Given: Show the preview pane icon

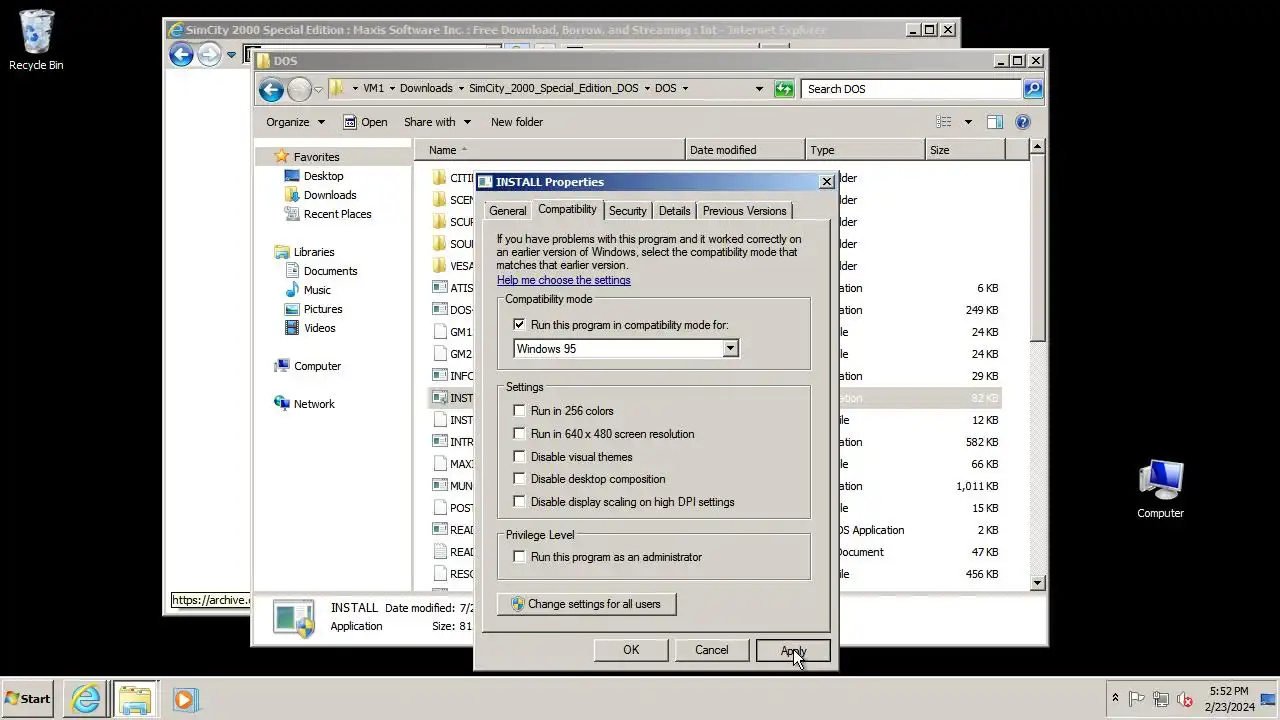Looking at the screenshot, I should 994,122.
